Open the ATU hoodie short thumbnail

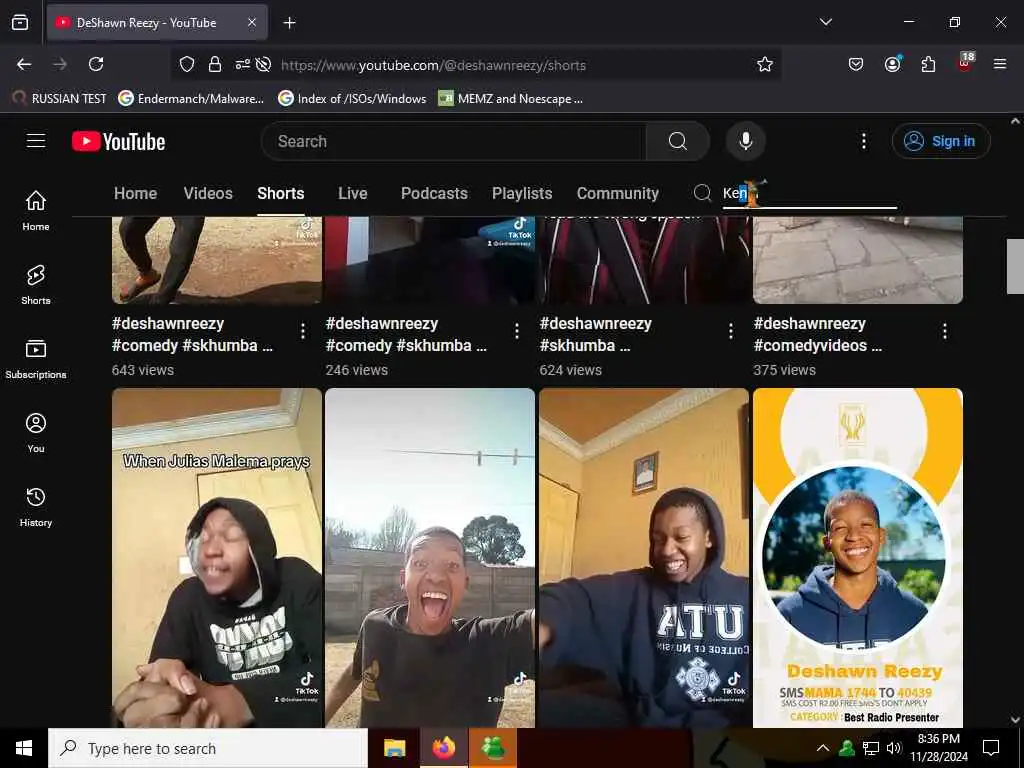(x=644, y=558)
